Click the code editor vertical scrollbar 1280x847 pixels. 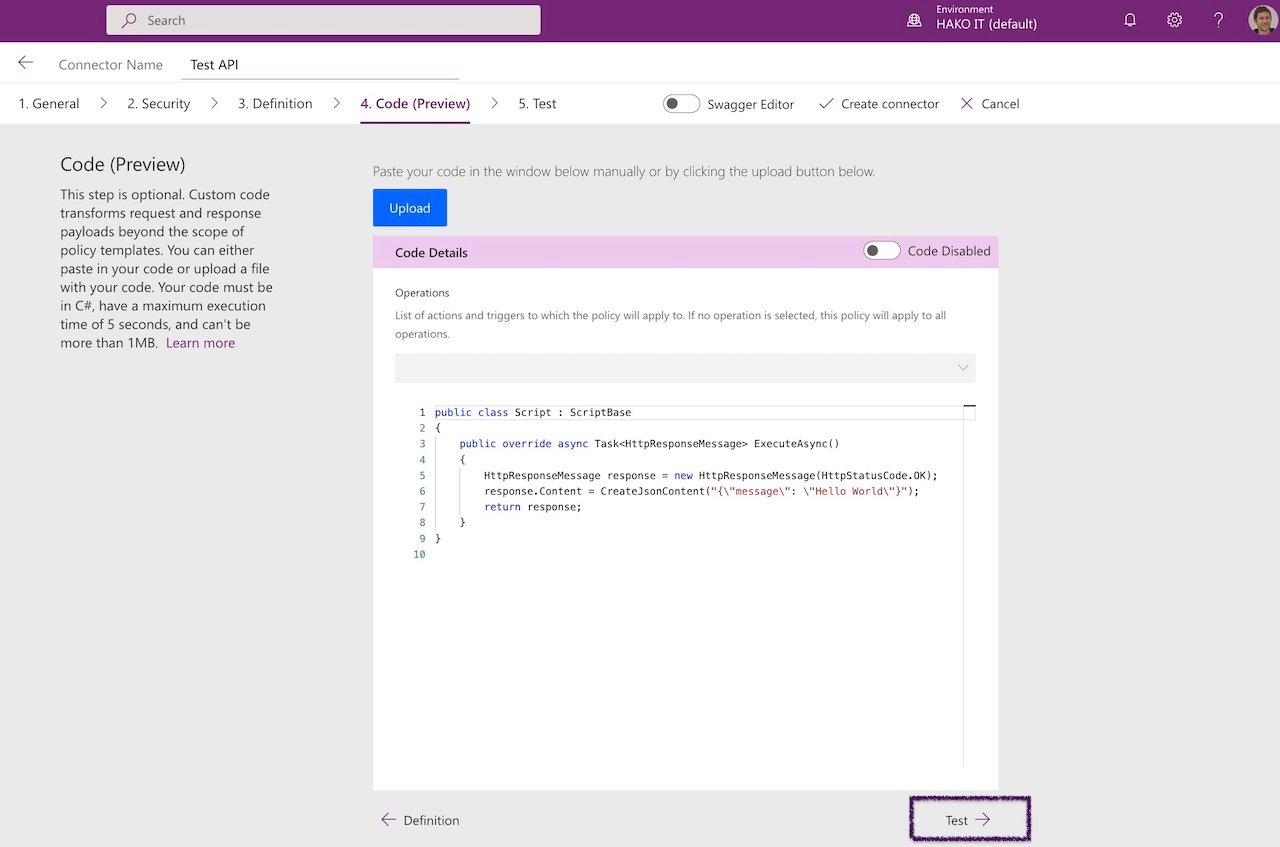[969, 586]
